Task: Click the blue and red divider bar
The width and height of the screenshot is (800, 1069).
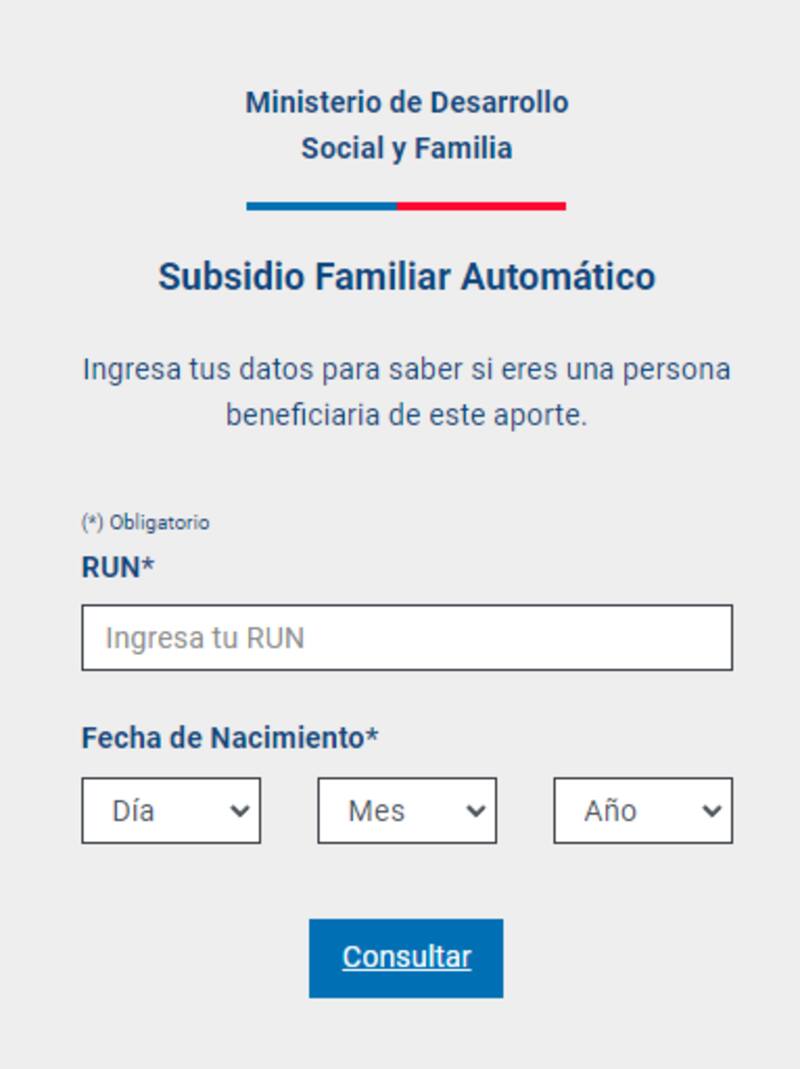Action: click(406, 206)
